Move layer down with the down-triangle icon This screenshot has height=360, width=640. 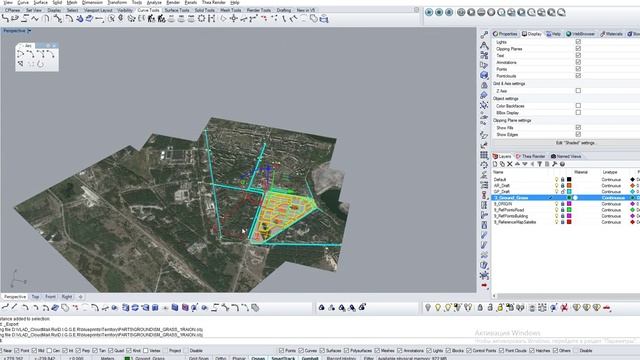point(525,164)
